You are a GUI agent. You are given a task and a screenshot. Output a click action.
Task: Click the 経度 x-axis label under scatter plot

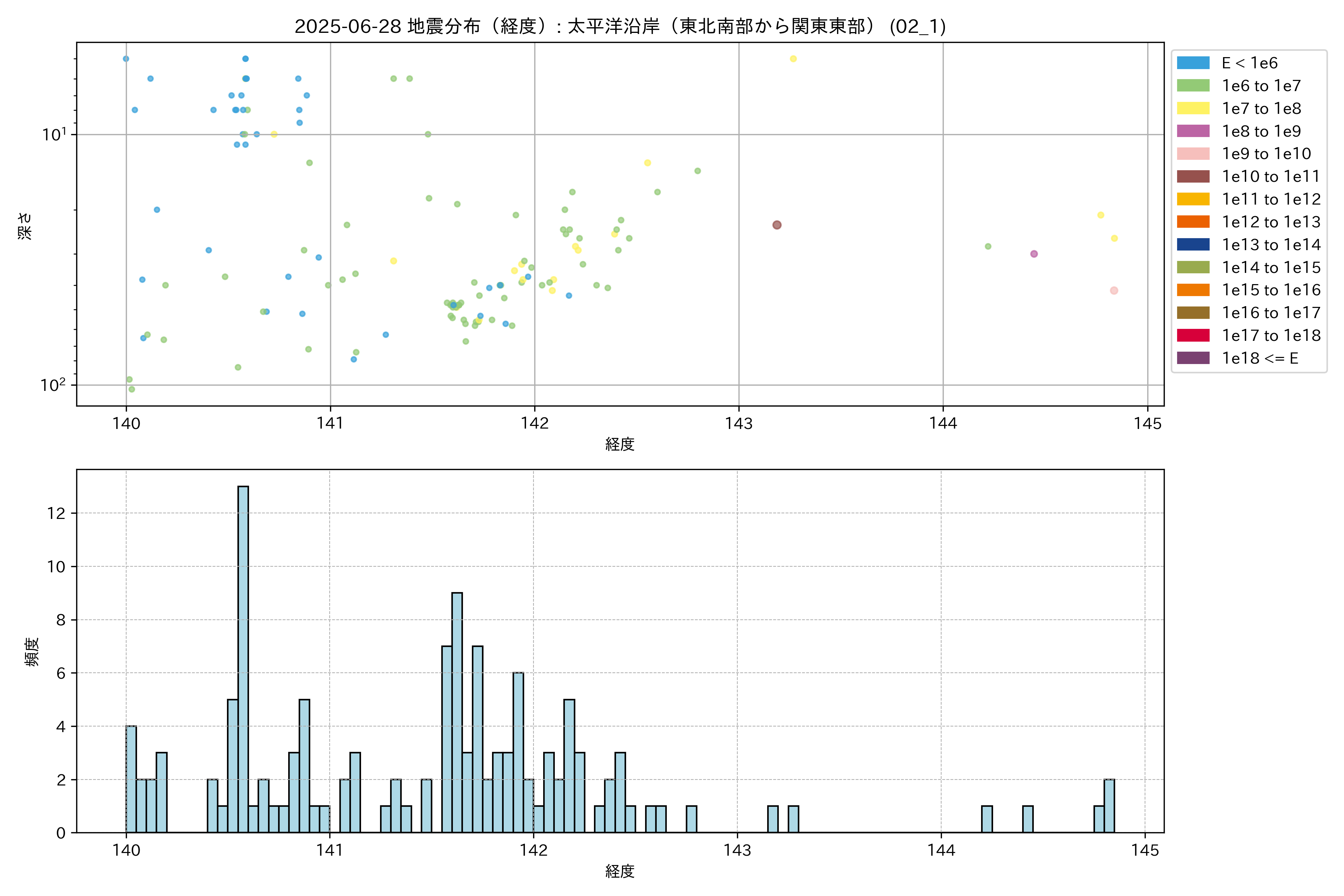[620, 444]
